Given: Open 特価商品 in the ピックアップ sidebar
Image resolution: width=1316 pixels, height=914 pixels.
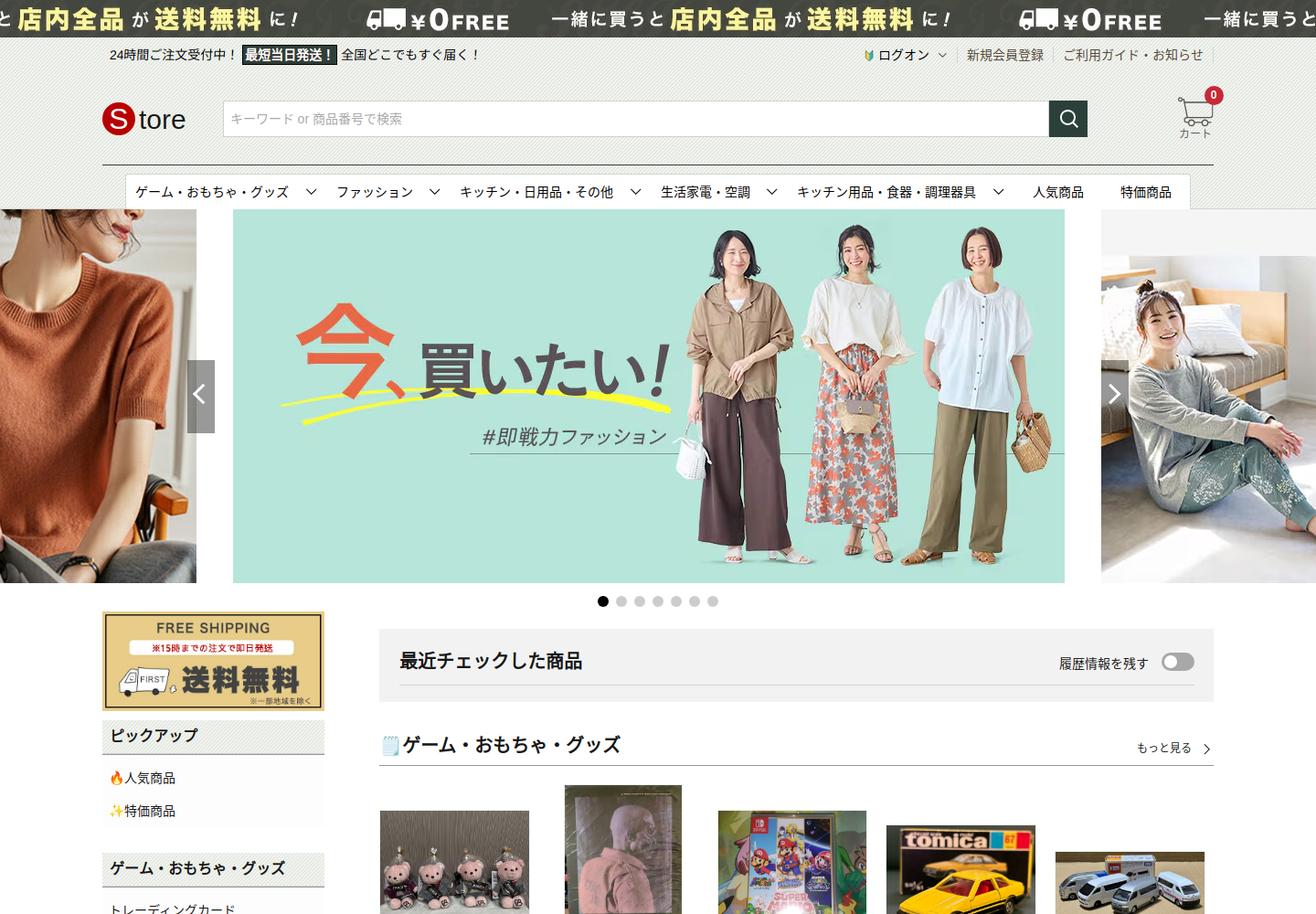Looking at the screenshot, I should click(x=143, y=811).
